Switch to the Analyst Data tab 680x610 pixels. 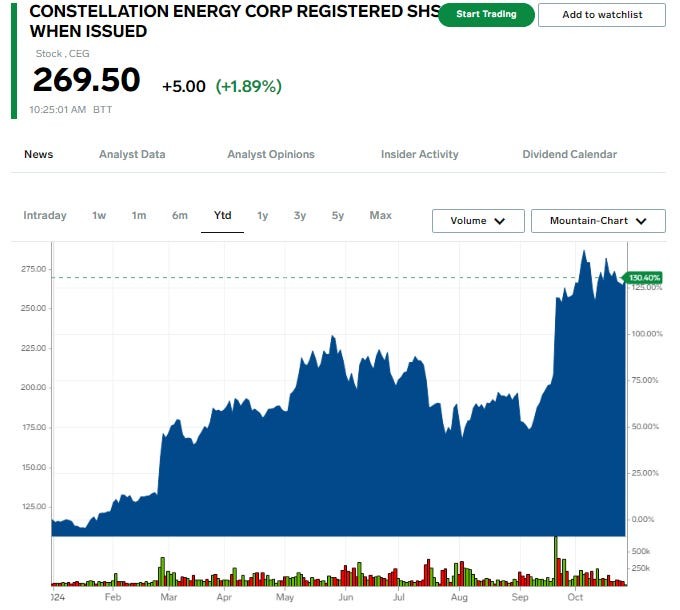click(132, 154)
